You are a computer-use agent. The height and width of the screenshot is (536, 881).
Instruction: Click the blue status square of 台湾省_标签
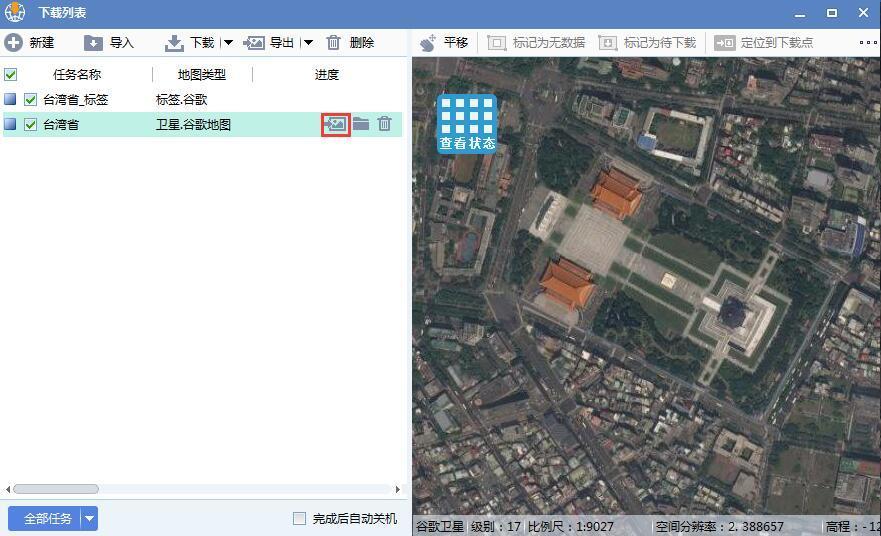[10, 99]
